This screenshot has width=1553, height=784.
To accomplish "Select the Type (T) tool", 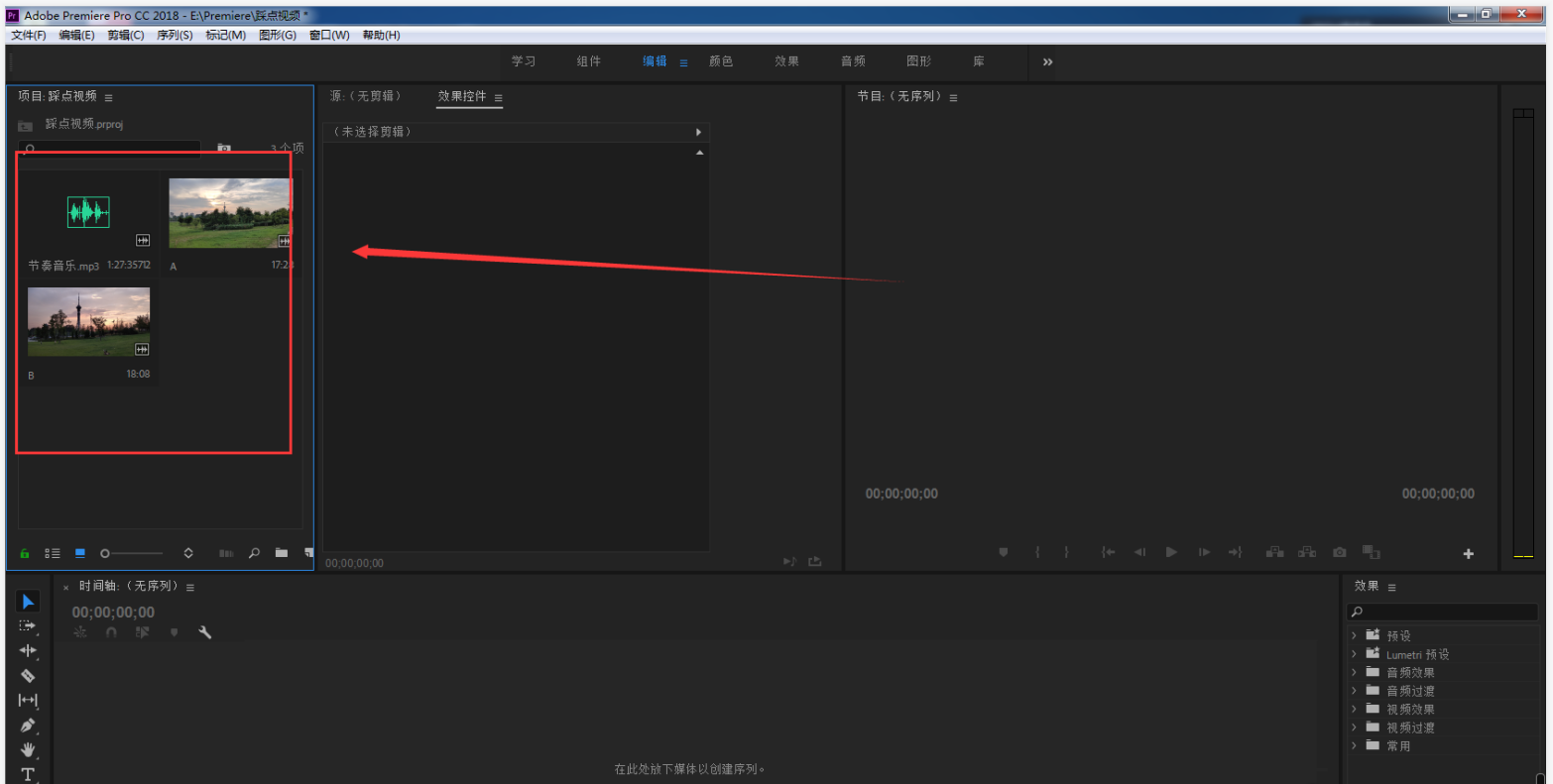I will [28, 774].
